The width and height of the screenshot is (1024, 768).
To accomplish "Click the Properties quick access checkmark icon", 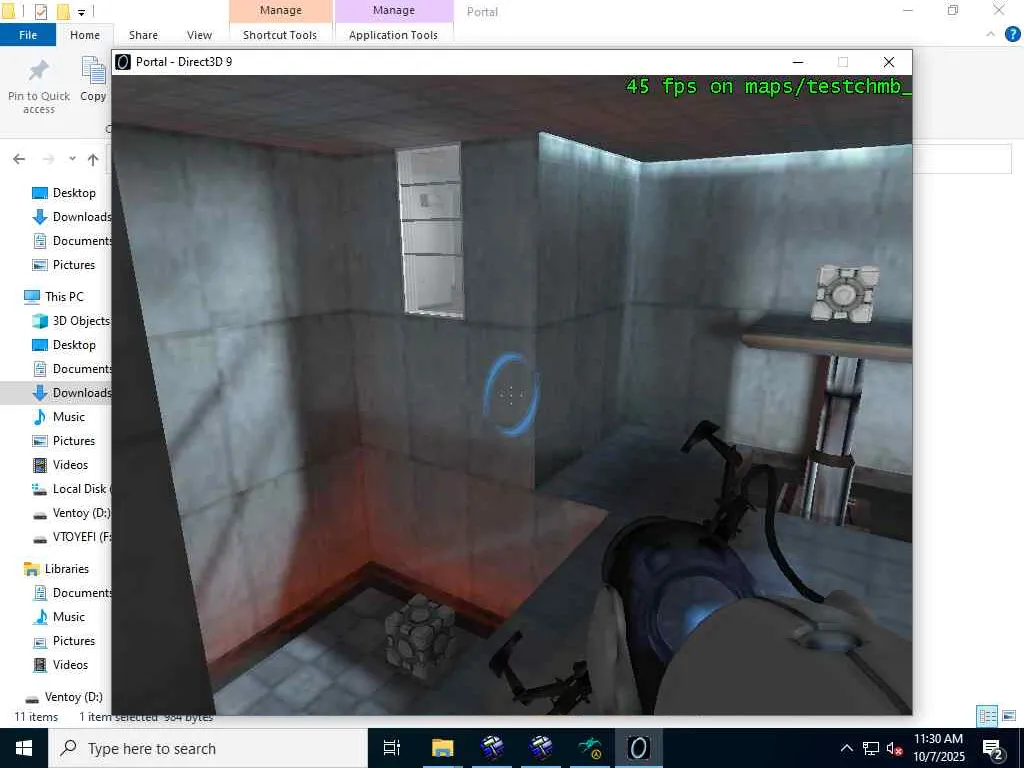I will 40,11.
